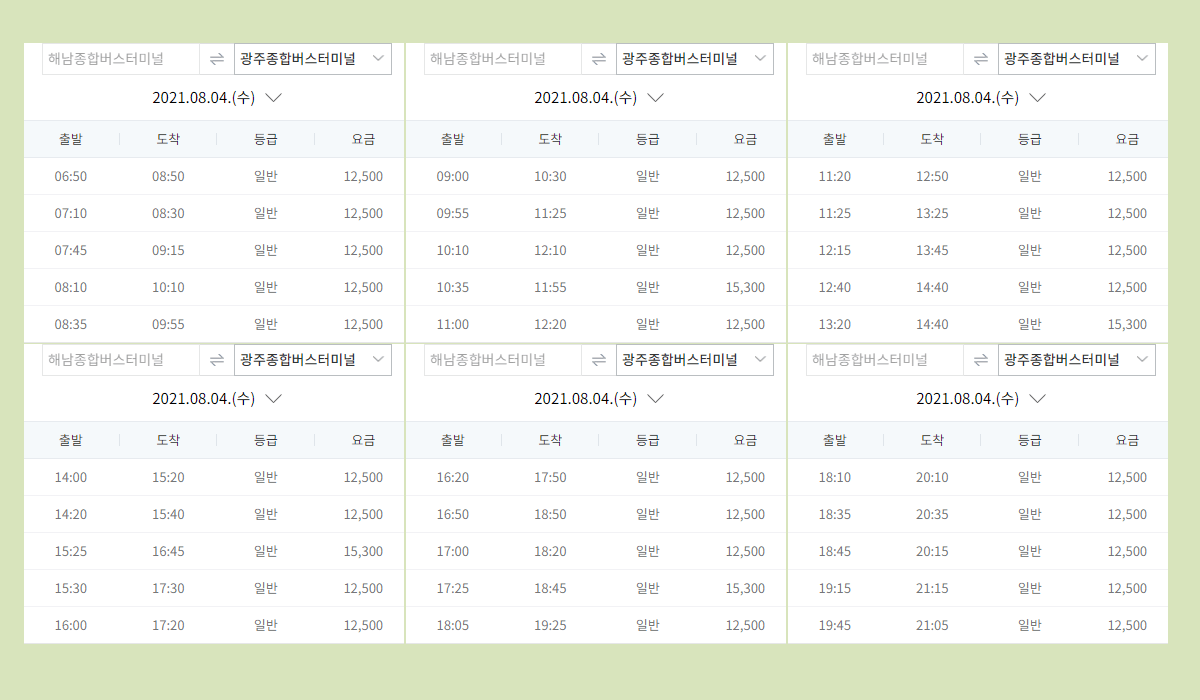Click 등급 column header above the 18:10 row
This screenshot has height=700, width=1200.
[1030, 439]
